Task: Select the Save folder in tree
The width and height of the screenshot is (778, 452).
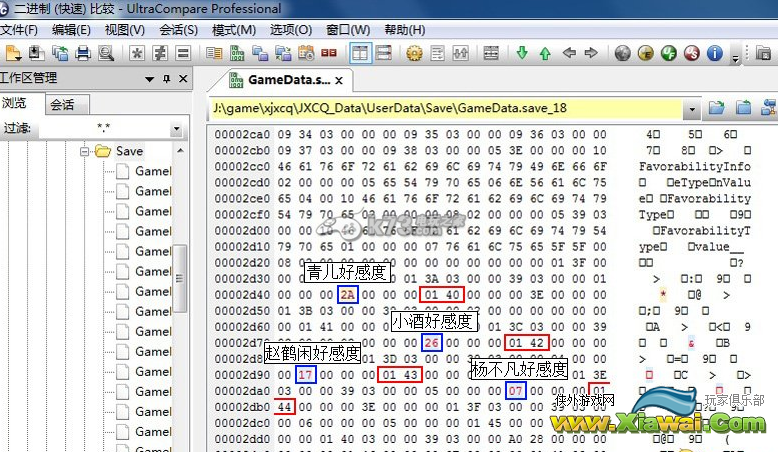Action: click(129, 151)
